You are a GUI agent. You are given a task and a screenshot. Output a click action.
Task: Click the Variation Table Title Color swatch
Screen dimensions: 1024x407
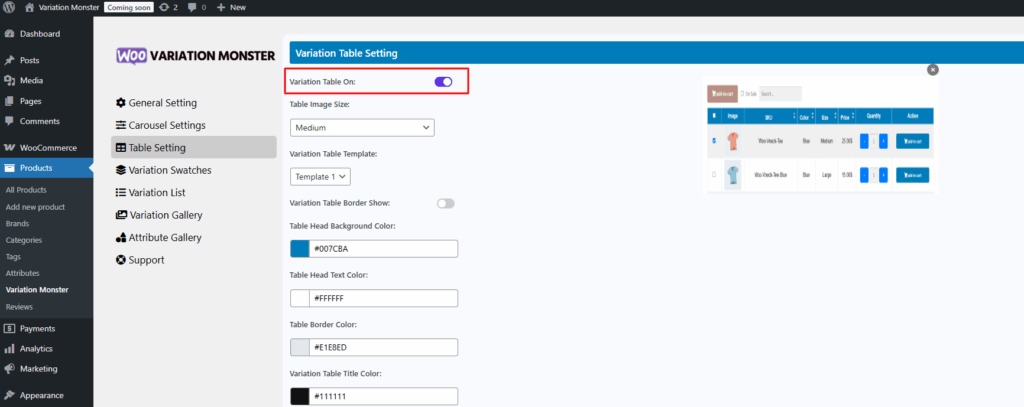click(300, 397)
